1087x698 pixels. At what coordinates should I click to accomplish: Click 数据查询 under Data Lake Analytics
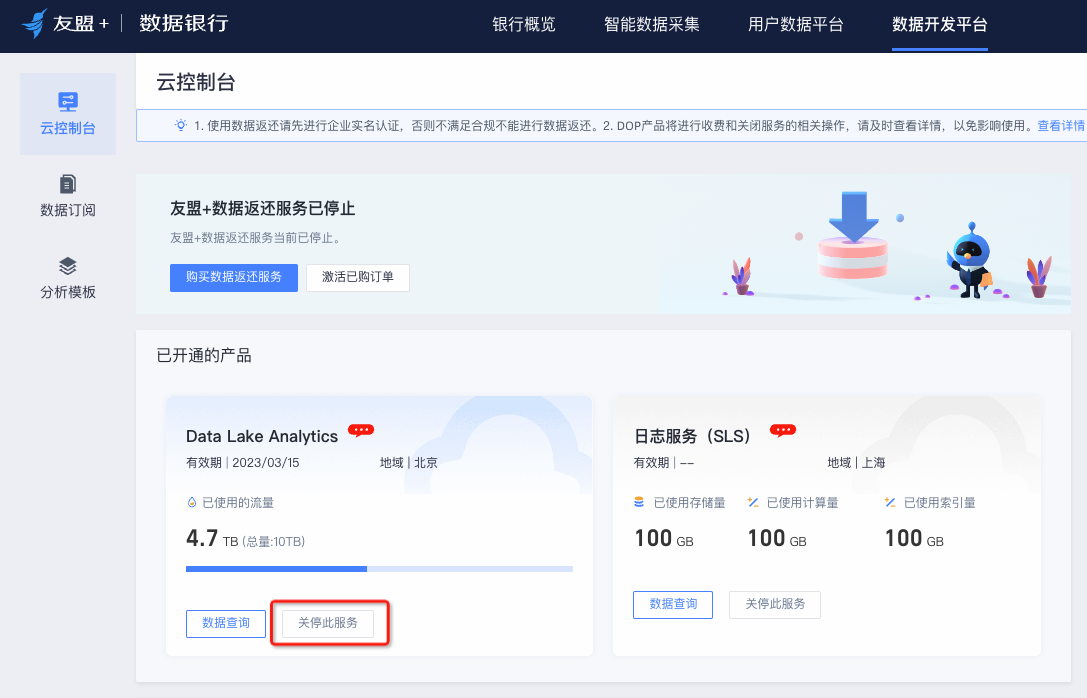click(x=226, y=623)
